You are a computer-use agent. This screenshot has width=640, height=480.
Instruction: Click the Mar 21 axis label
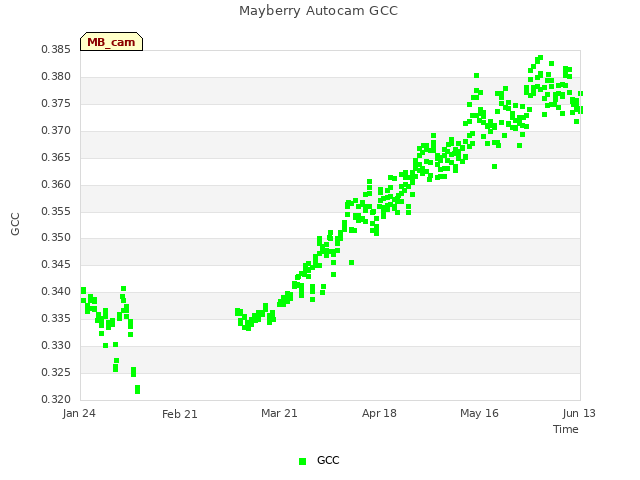point(279,413)
